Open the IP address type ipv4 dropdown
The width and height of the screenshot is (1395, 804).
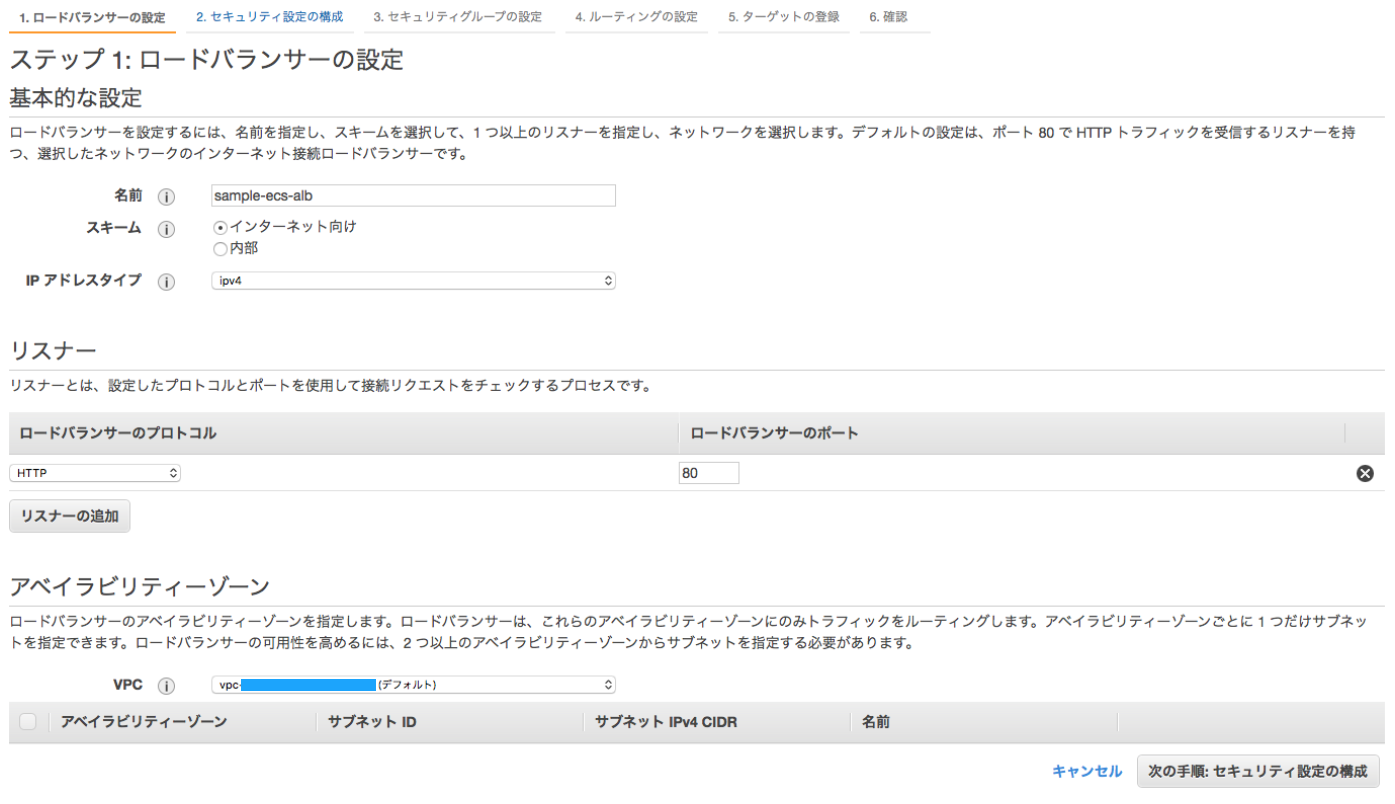pos(413,281)
